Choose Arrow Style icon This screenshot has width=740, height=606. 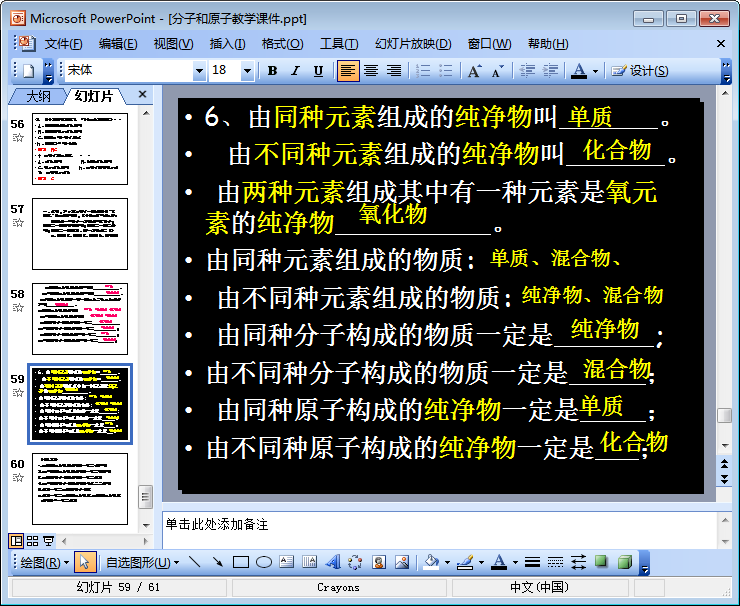[579, 562]
